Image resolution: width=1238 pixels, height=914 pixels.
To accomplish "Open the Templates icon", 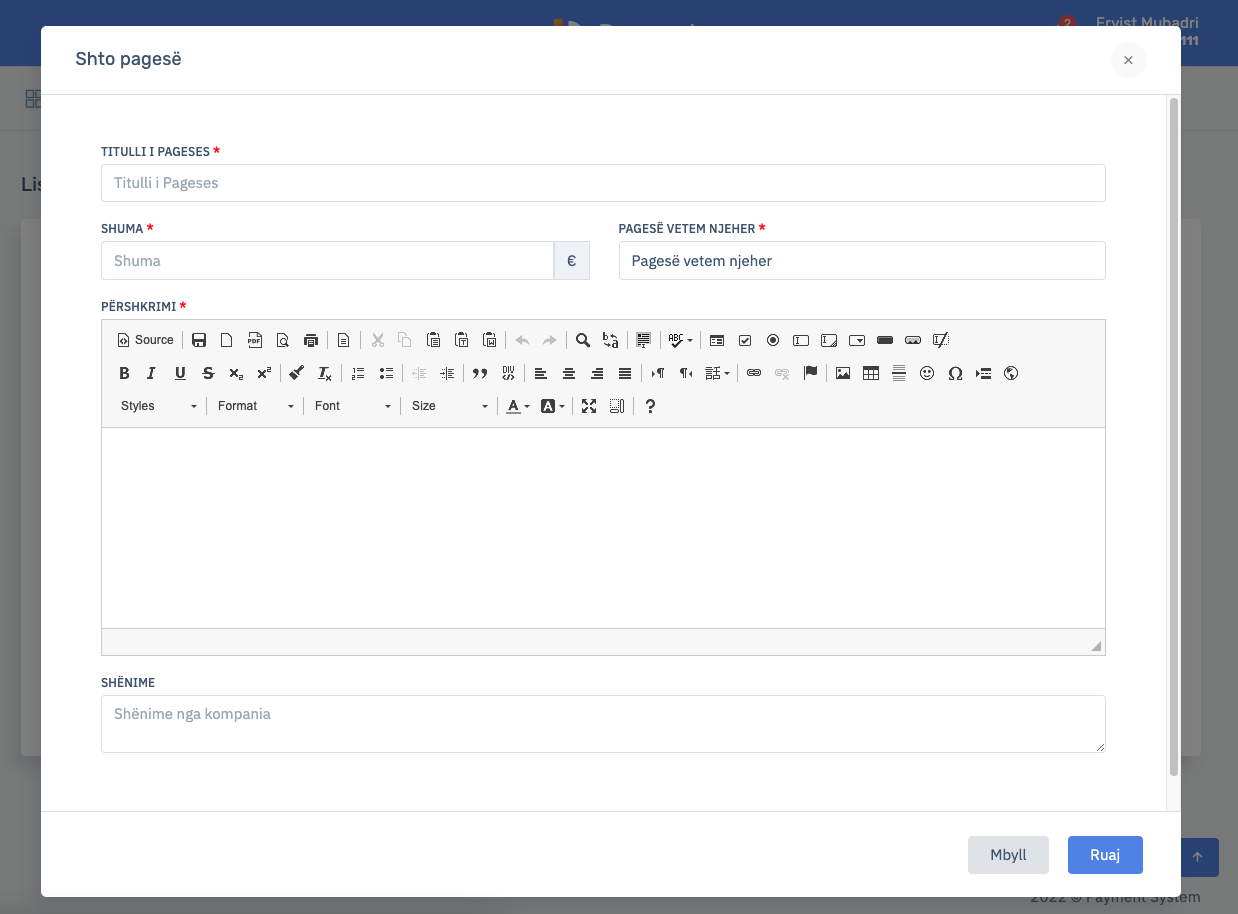I will point(343,340).
